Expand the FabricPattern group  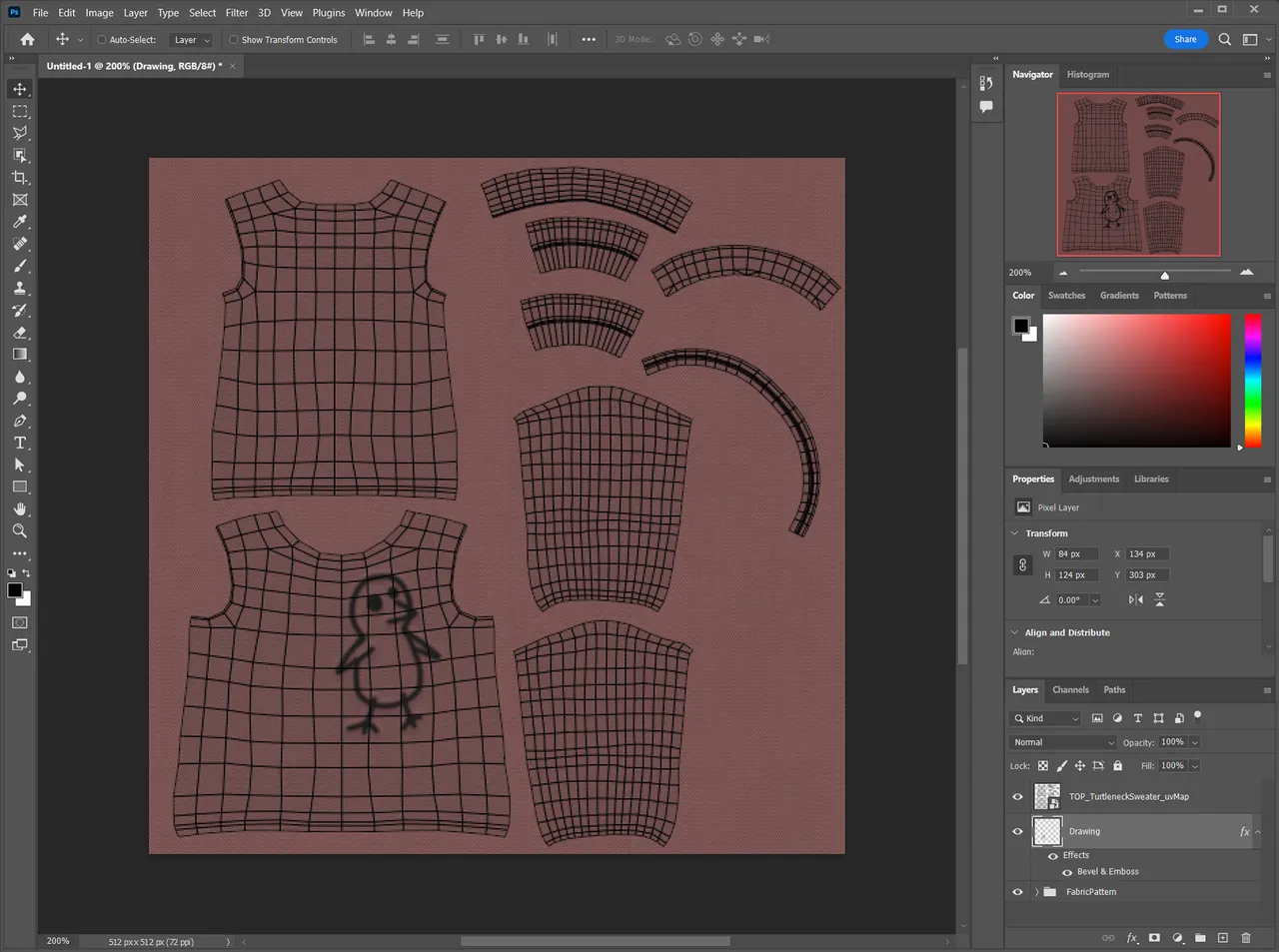[1036, 891]
